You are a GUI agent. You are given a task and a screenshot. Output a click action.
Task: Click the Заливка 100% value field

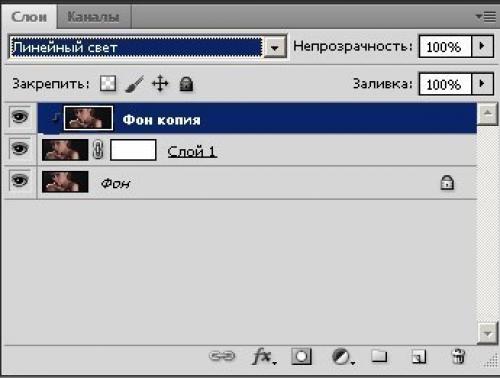[445, 84]
